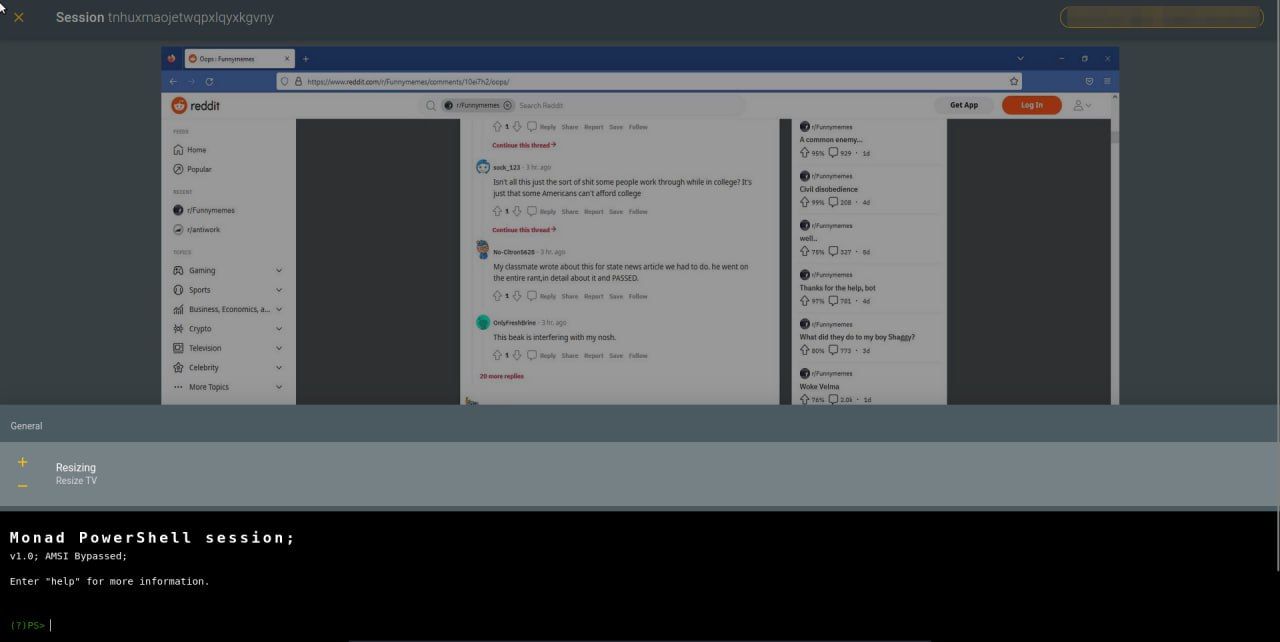The height and width of the screenshot is (642, 1280).
Task: Expand the Celebrity topic chevron
Action: 279,367
